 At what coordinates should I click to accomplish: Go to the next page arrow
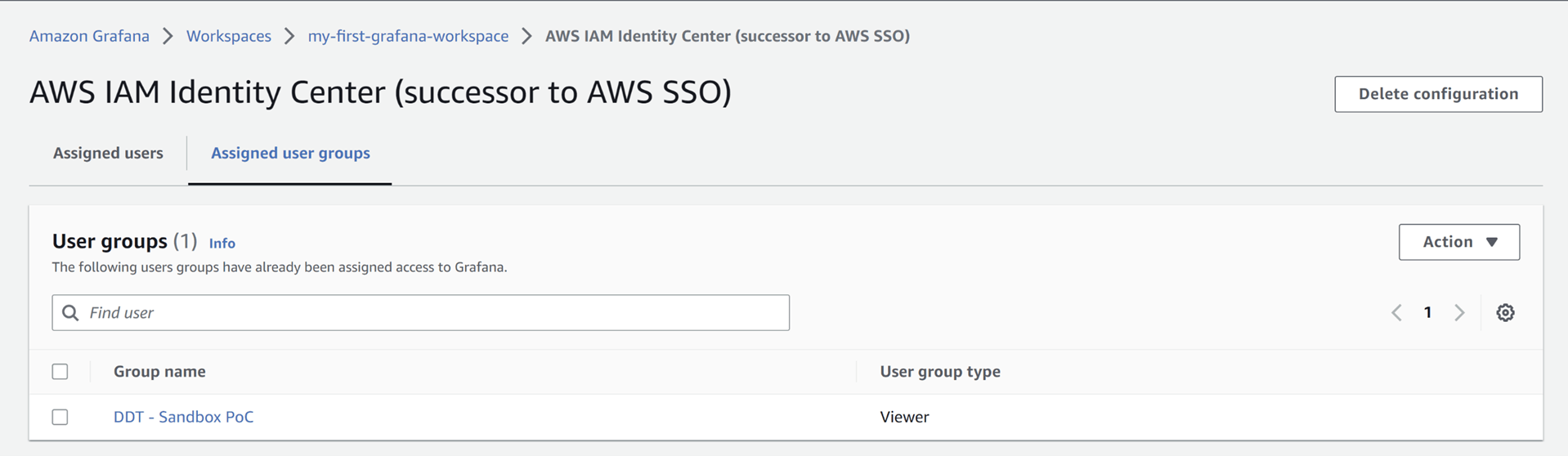1459,313
